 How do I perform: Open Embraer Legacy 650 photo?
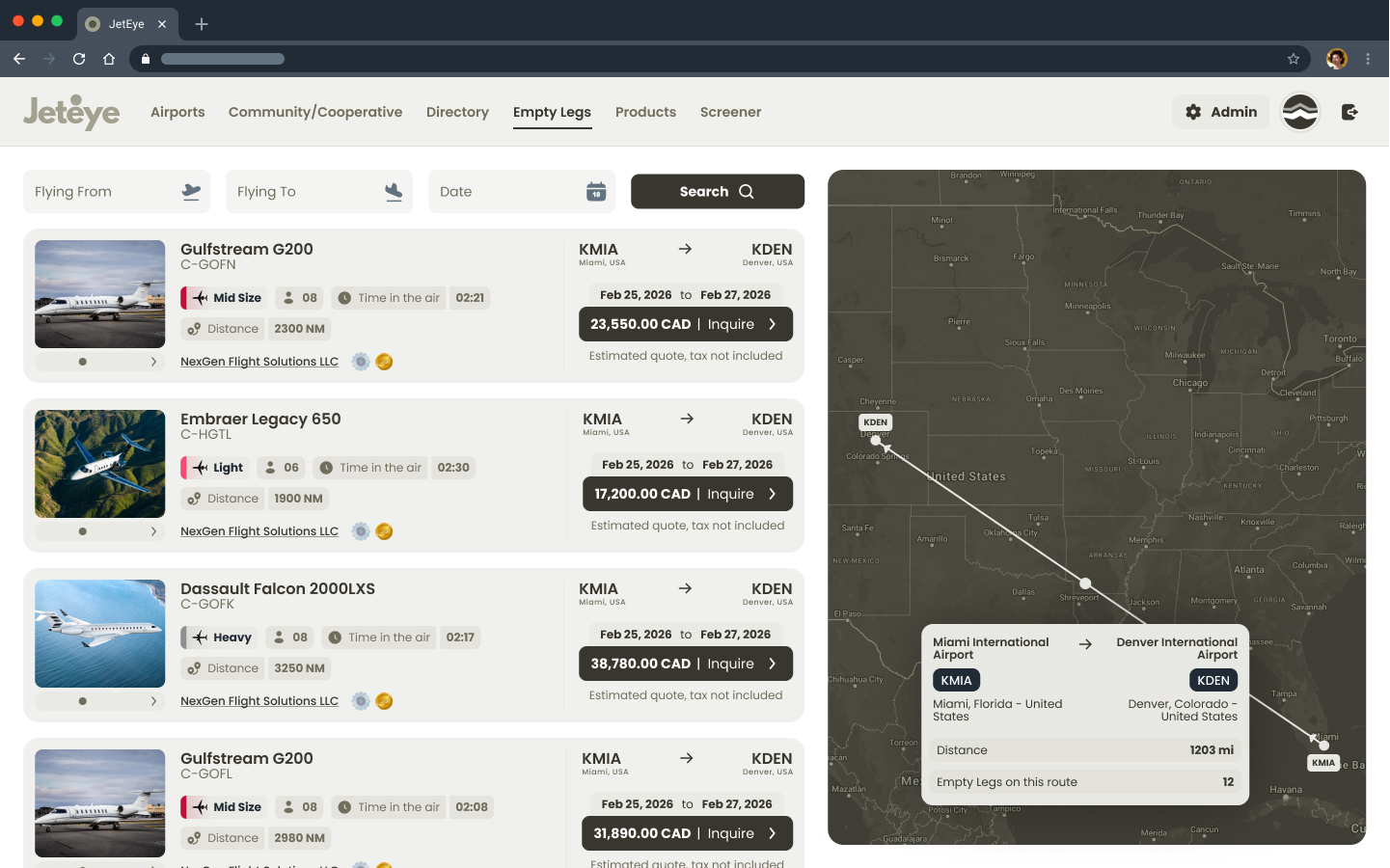(100, 464)
